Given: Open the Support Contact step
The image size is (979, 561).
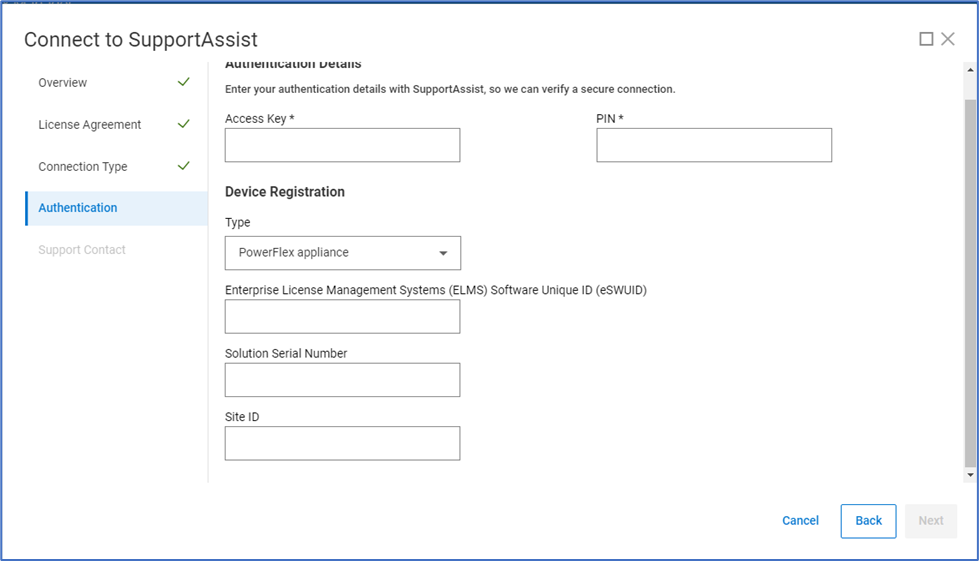Looking at the screenshot, I should click(x=82, y=250).
